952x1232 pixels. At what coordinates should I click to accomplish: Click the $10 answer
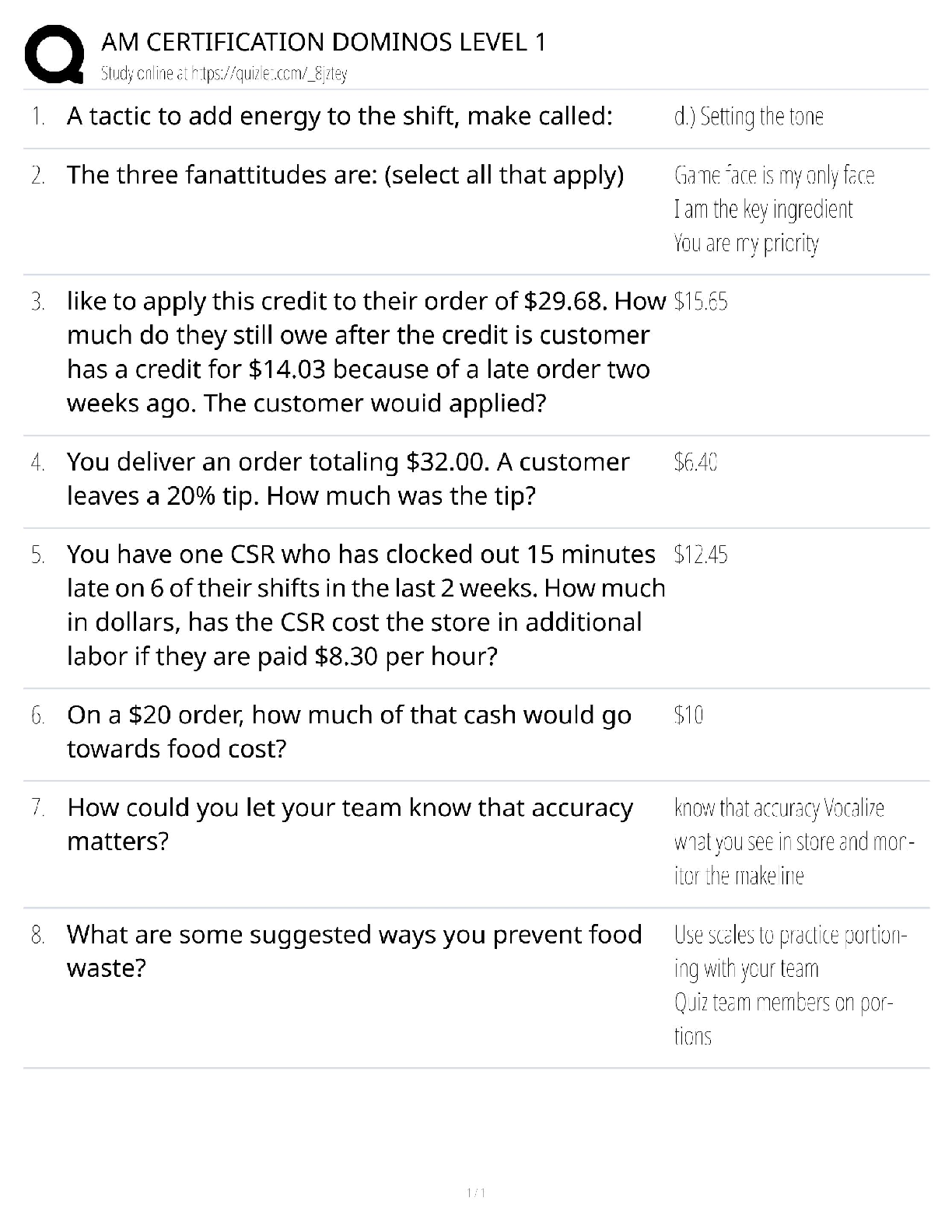point(688,716)
